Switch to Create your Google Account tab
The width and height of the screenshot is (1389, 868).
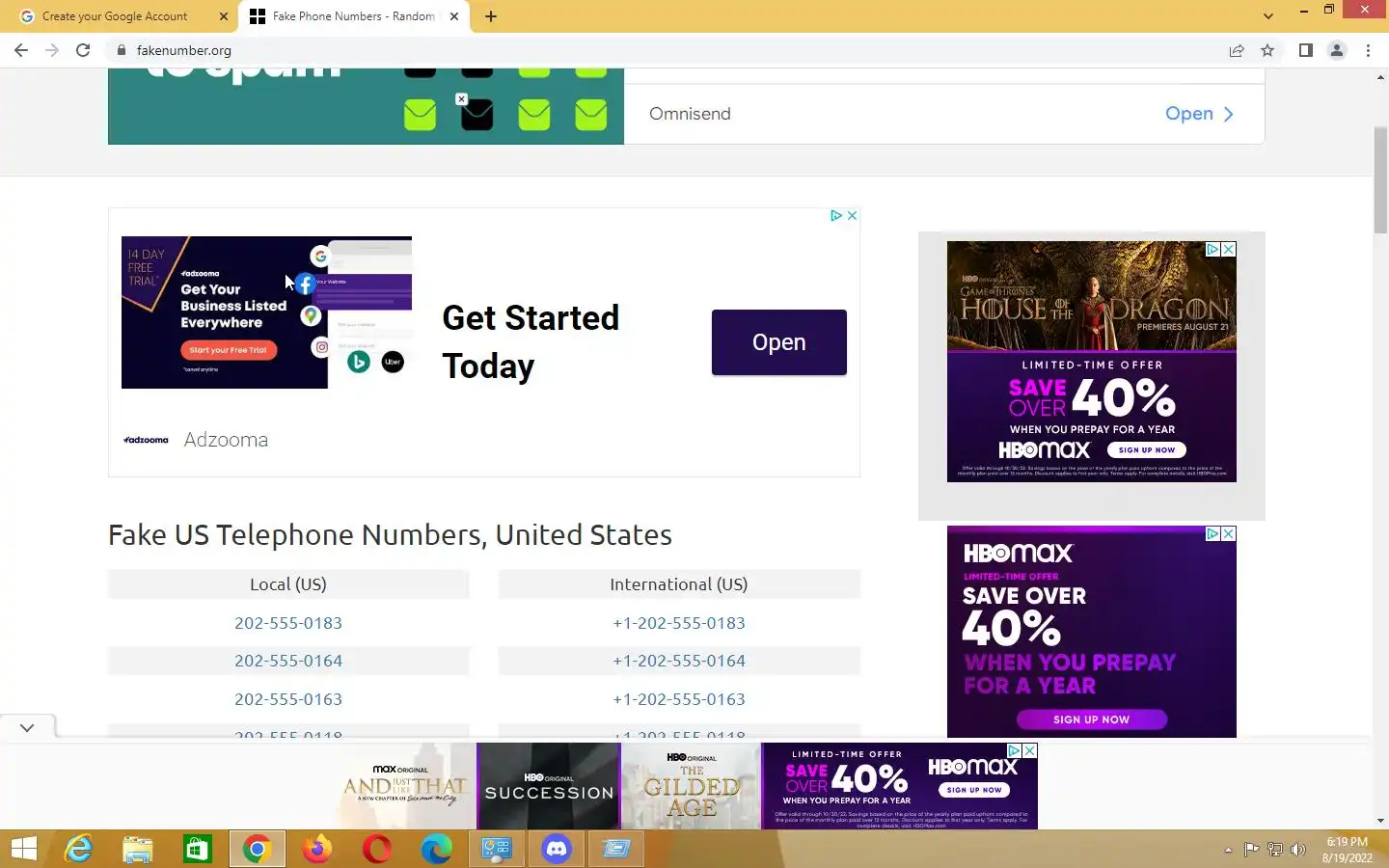[115, 16]
